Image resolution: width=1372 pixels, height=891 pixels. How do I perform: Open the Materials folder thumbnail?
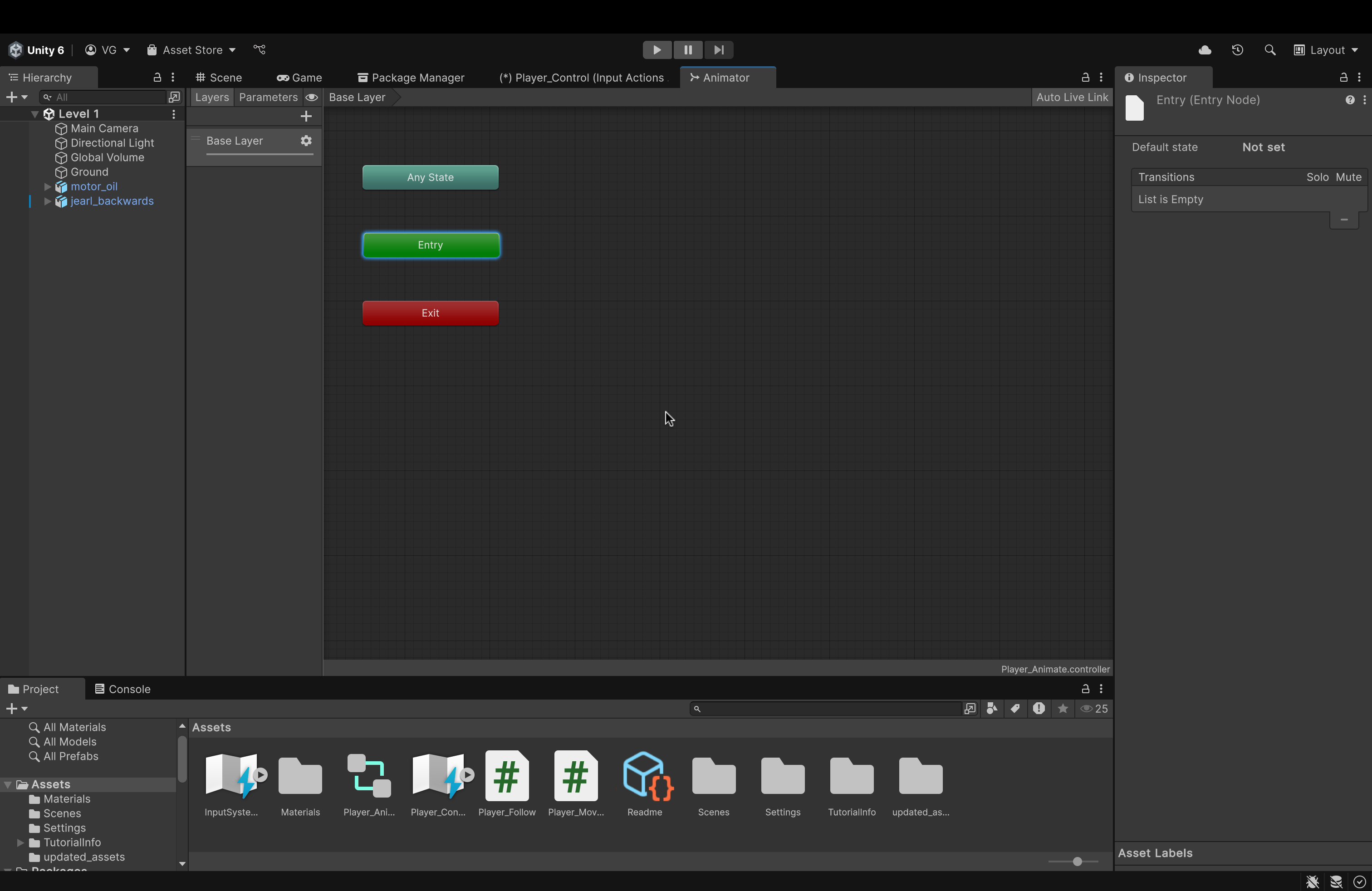click(x=300, y=784)
